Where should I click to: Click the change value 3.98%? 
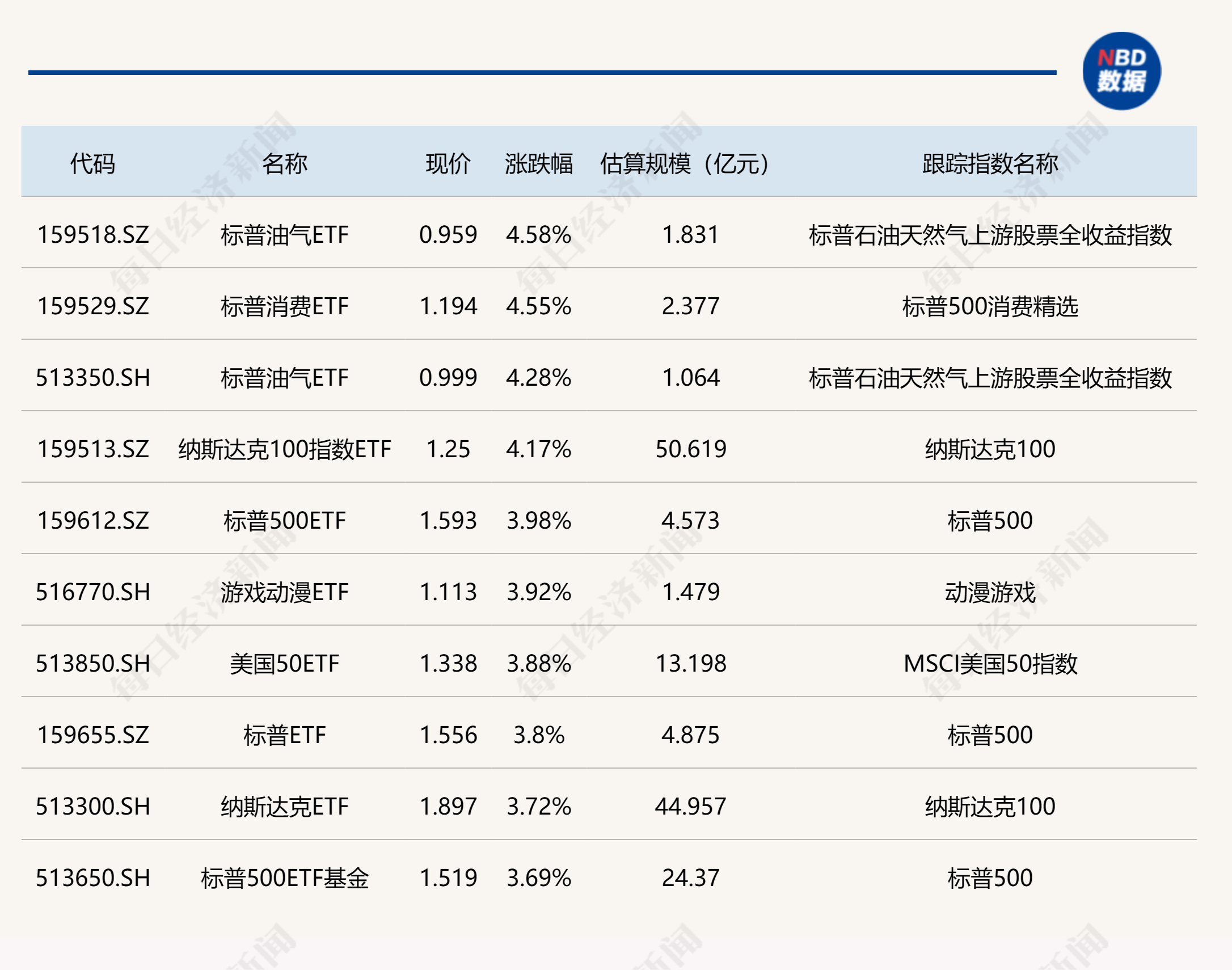[539, 521]
